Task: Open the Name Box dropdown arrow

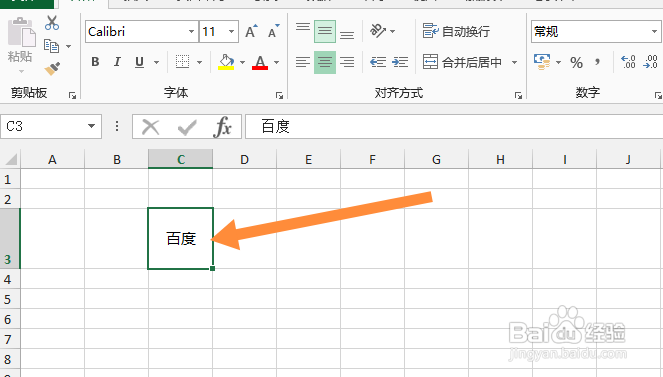Action: click(x=91, y=126)
